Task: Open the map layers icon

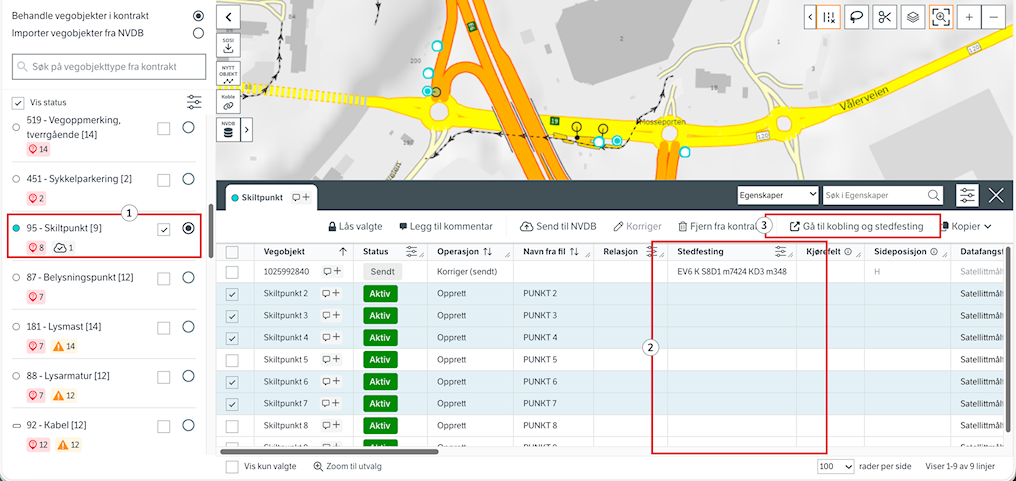Action: (x=912, y=17)
